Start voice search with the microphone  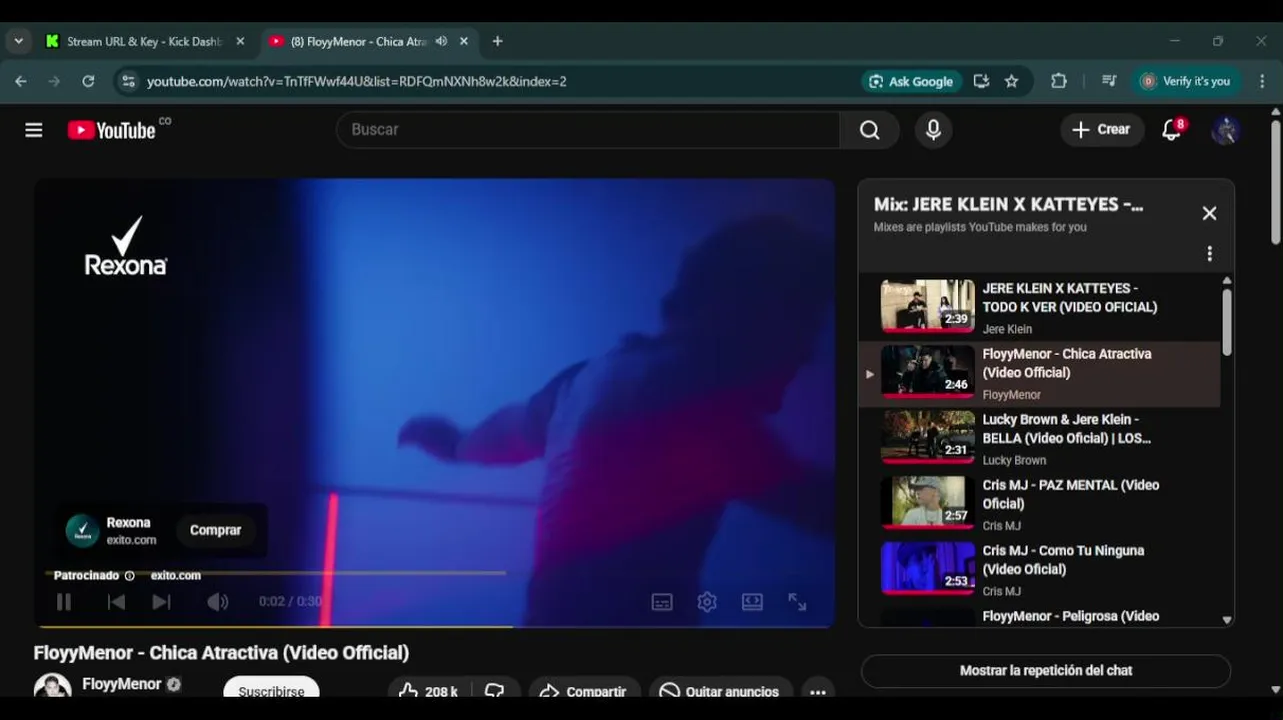[x=933, y=130]
